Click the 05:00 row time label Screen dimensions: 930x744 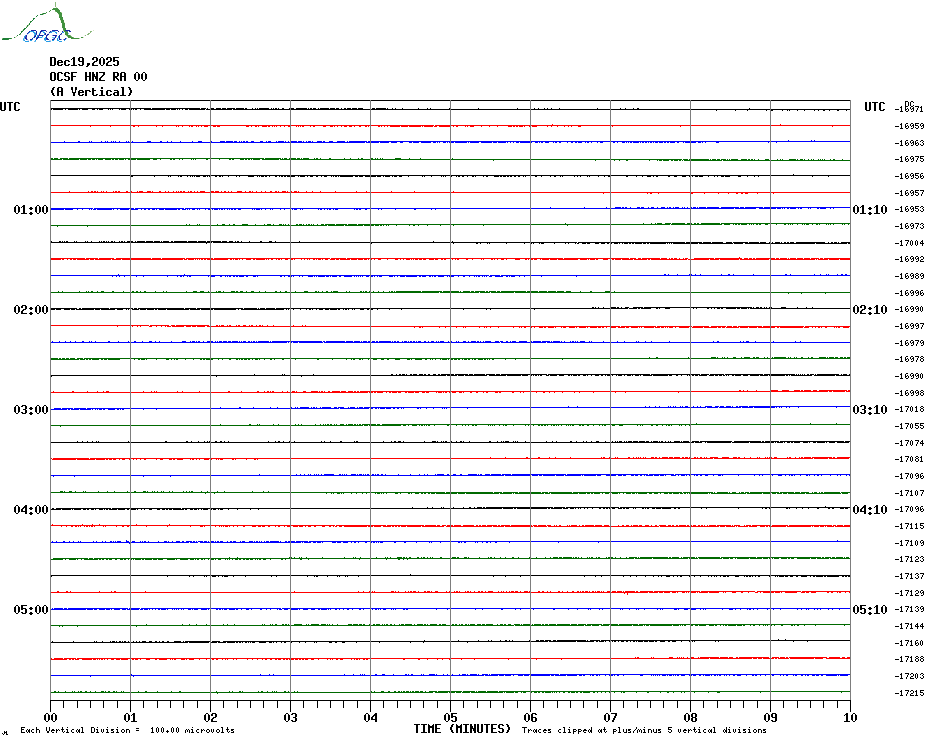click(31, 610)
